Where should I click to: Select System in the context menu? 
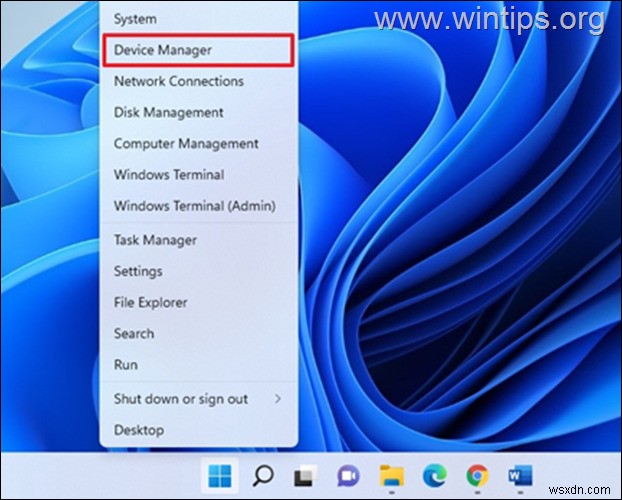[x=199, y=19]
